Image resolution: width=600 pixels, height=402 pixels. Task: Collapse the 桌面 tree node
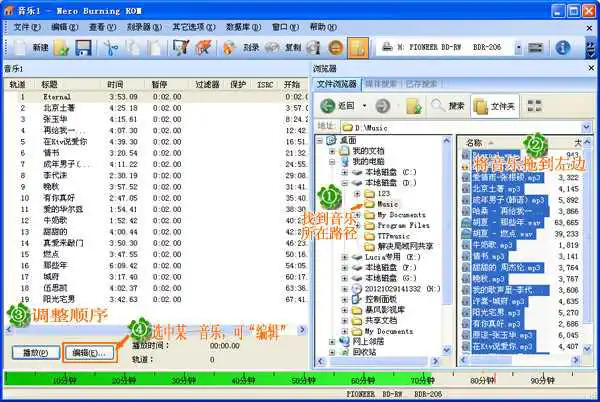pos(320,140)
